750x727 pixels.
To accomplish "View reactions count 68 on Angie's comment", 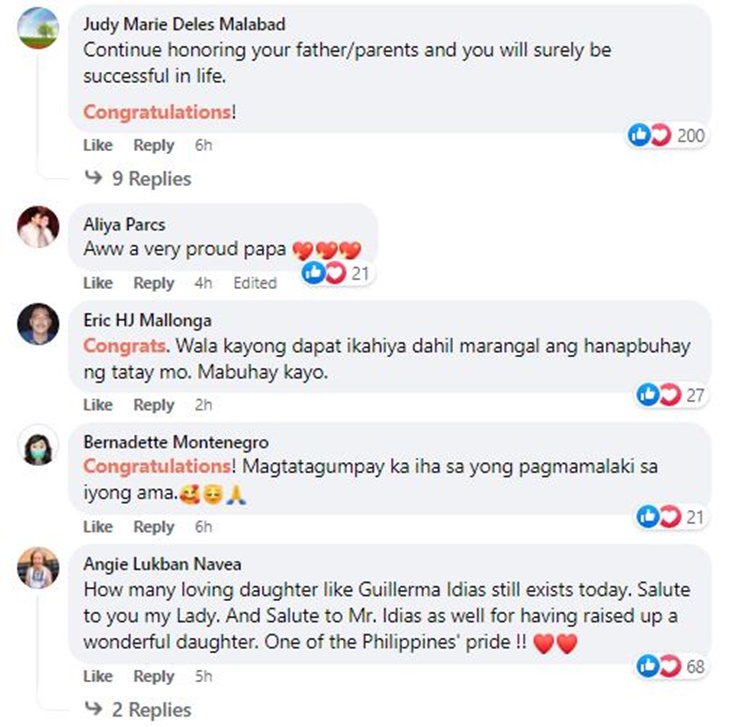I will (x=671, y=666).
